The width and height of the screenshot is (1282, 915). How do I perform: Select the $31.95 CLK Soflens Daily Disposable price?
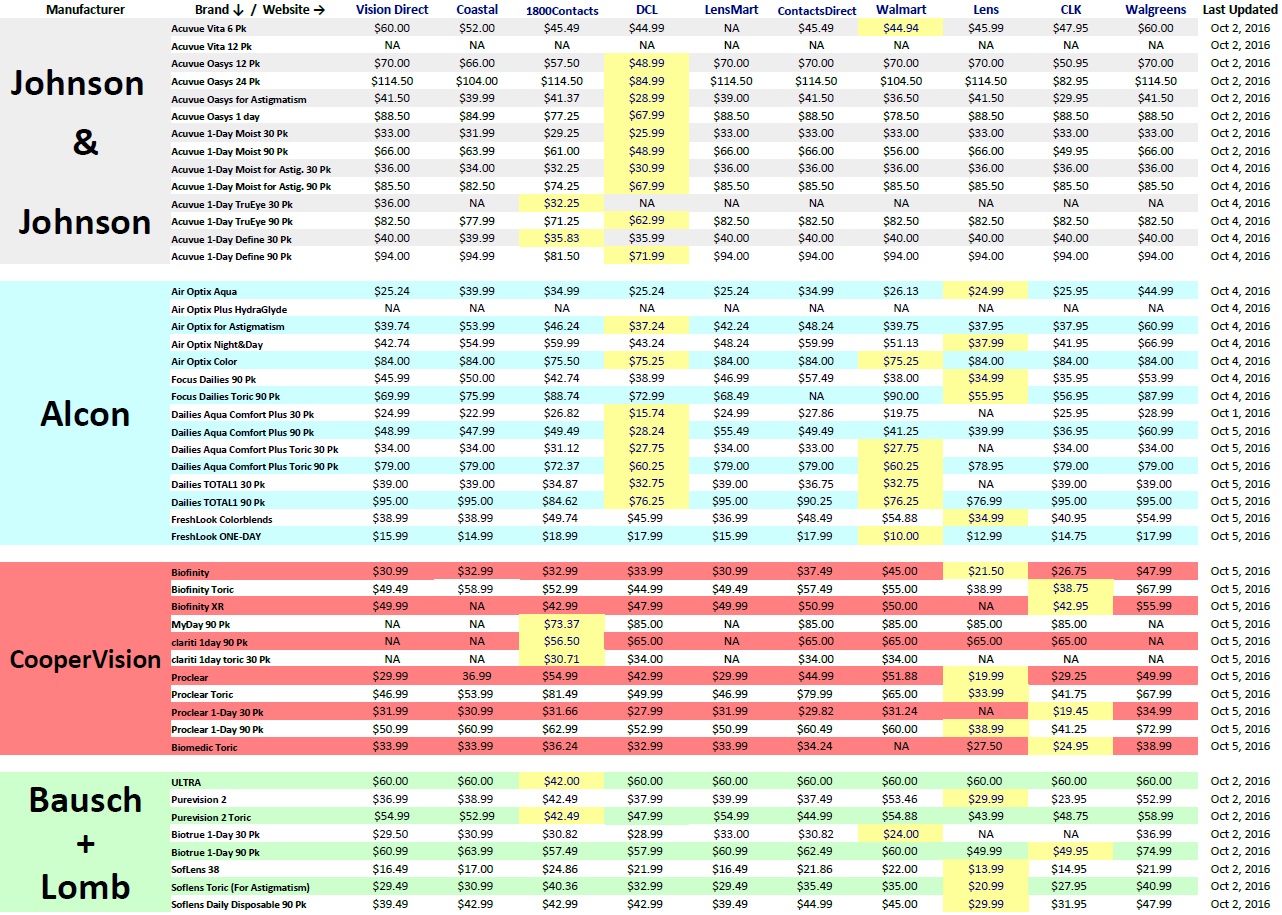[x=1070, y=904]
